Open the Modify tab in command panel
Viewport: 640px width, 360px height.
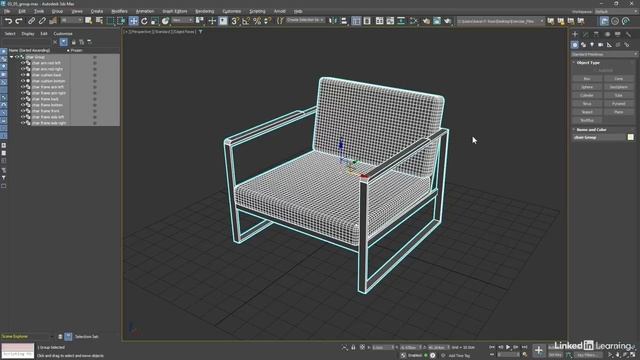(586, 34)
